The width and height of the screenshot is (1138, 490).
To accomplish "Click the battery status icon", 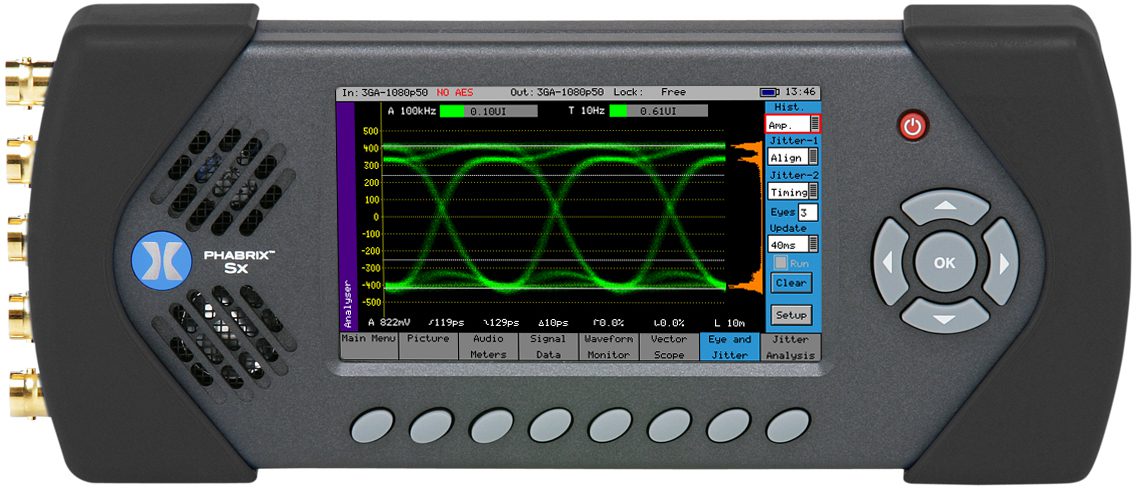I will (x=769, y=92).
